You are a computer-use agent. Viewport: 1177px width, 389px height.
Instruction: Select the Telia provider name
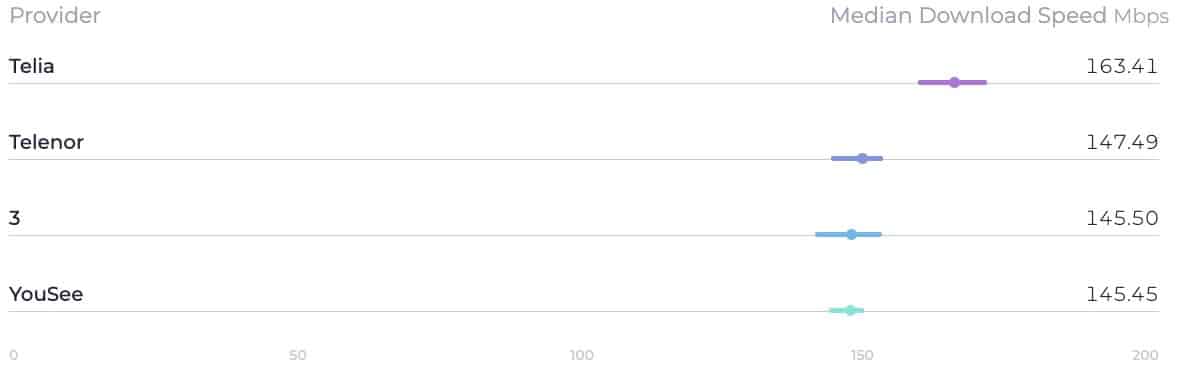(x=32, y=66)
